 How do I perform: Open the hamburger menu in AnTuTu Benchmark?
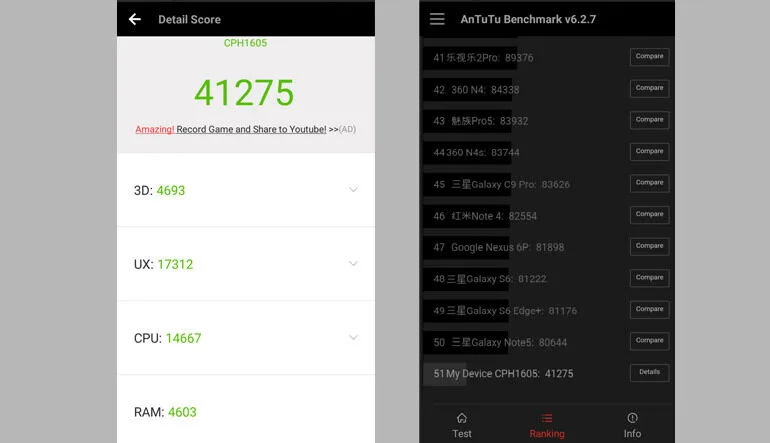pyautogui.click(x=437, y=19)
